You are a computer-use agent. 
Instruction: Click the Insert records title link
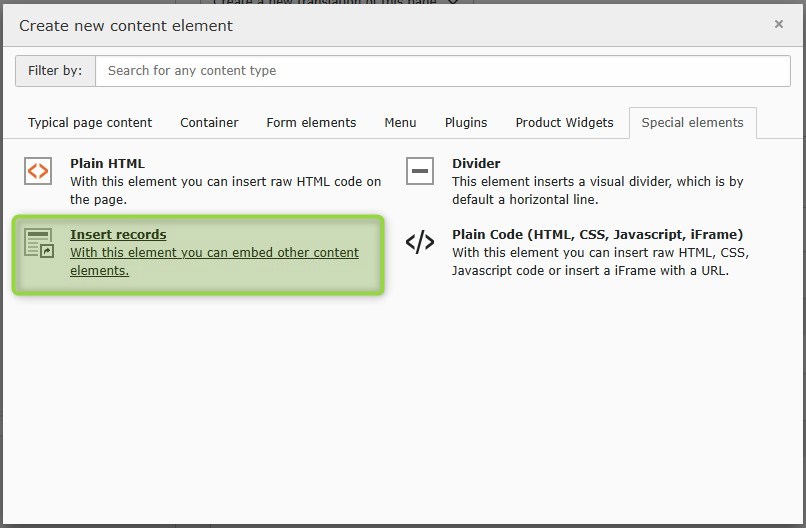118,235
